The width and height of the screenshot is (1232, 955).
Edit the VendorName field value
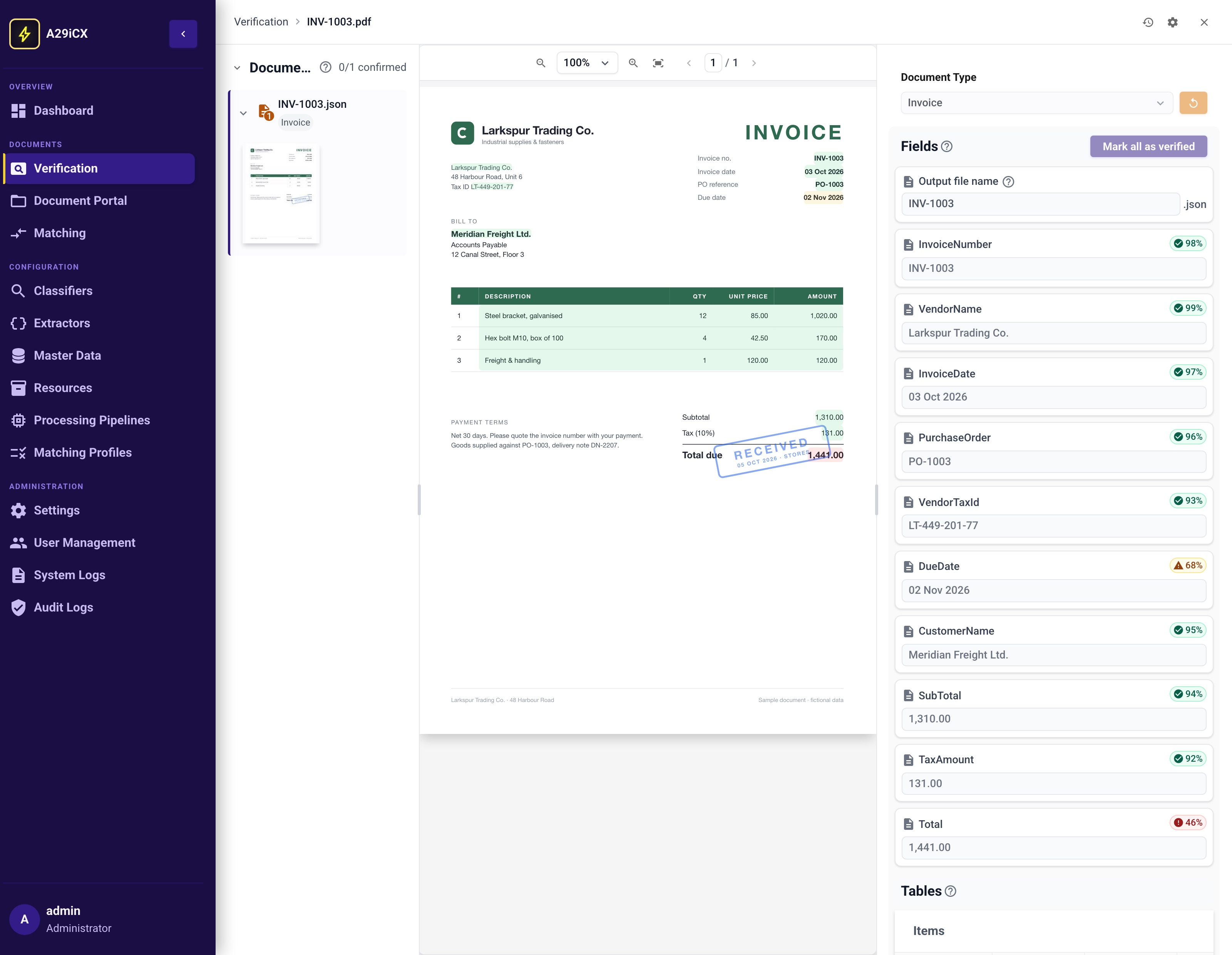(1054, 333)
